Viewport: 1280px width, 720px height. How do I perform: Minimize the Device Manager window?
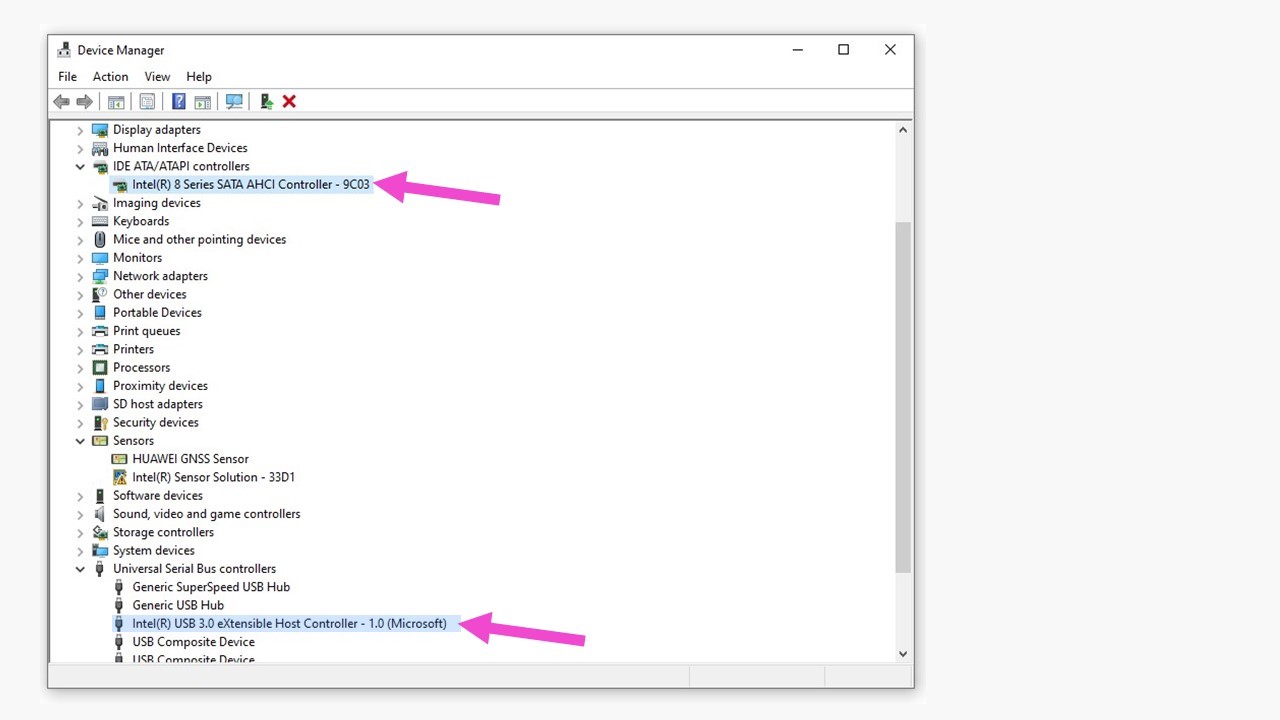[798, 50]
